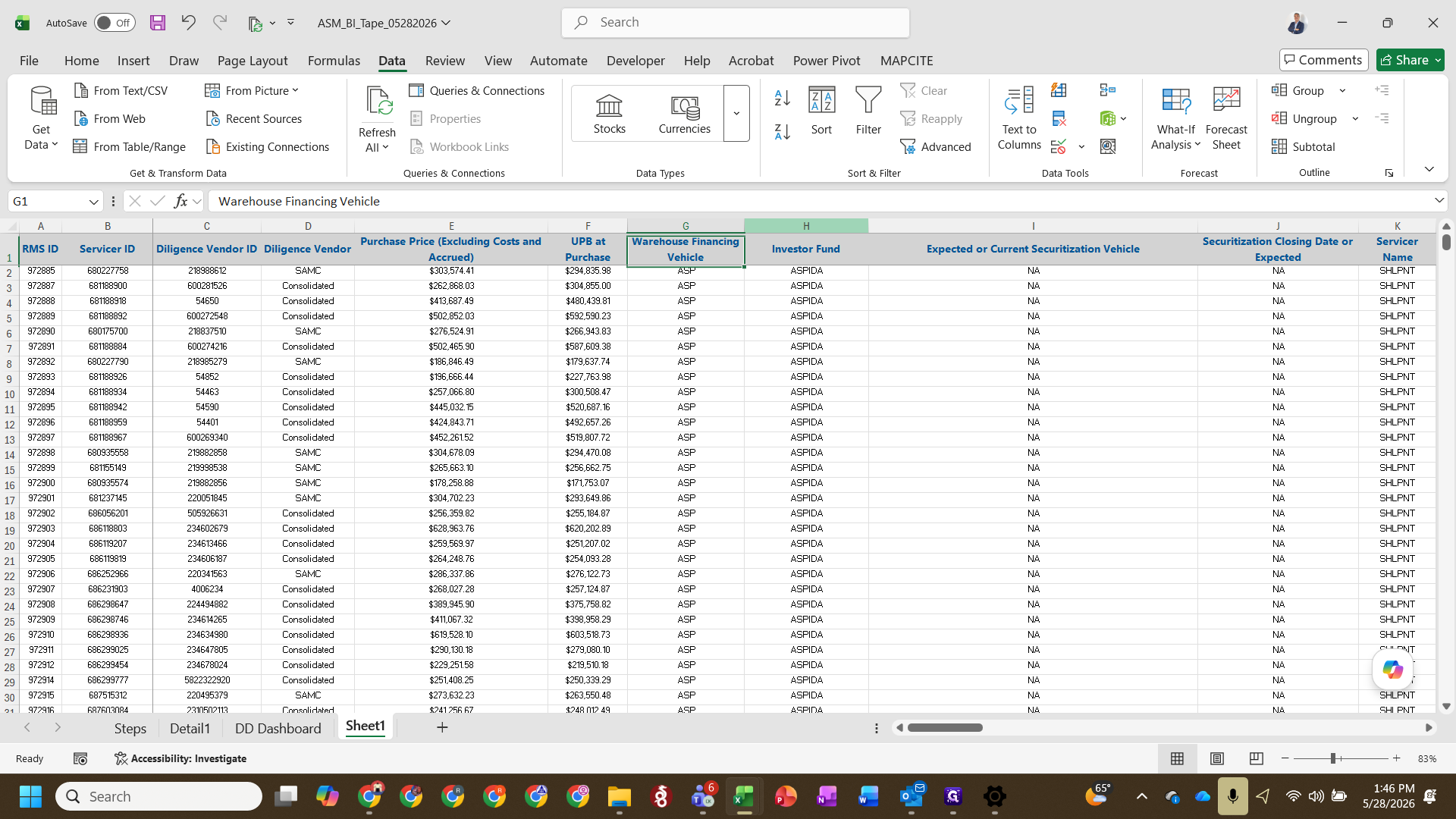The height and width of the screenshot is (819, 1456).
Task: Switch to the Power Pivot tab
Action: [827, 60]
